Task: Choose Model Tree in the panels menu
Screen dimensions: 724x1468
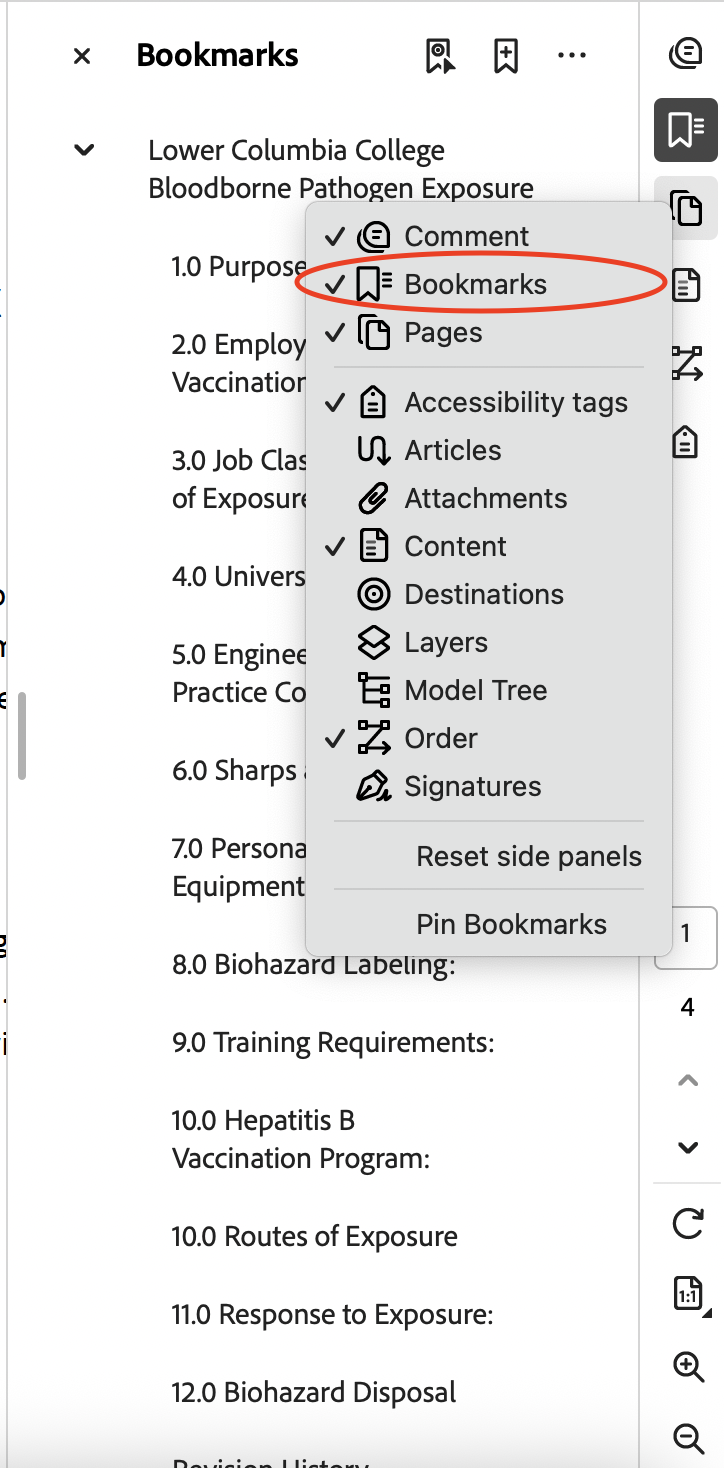Action: 475,690
